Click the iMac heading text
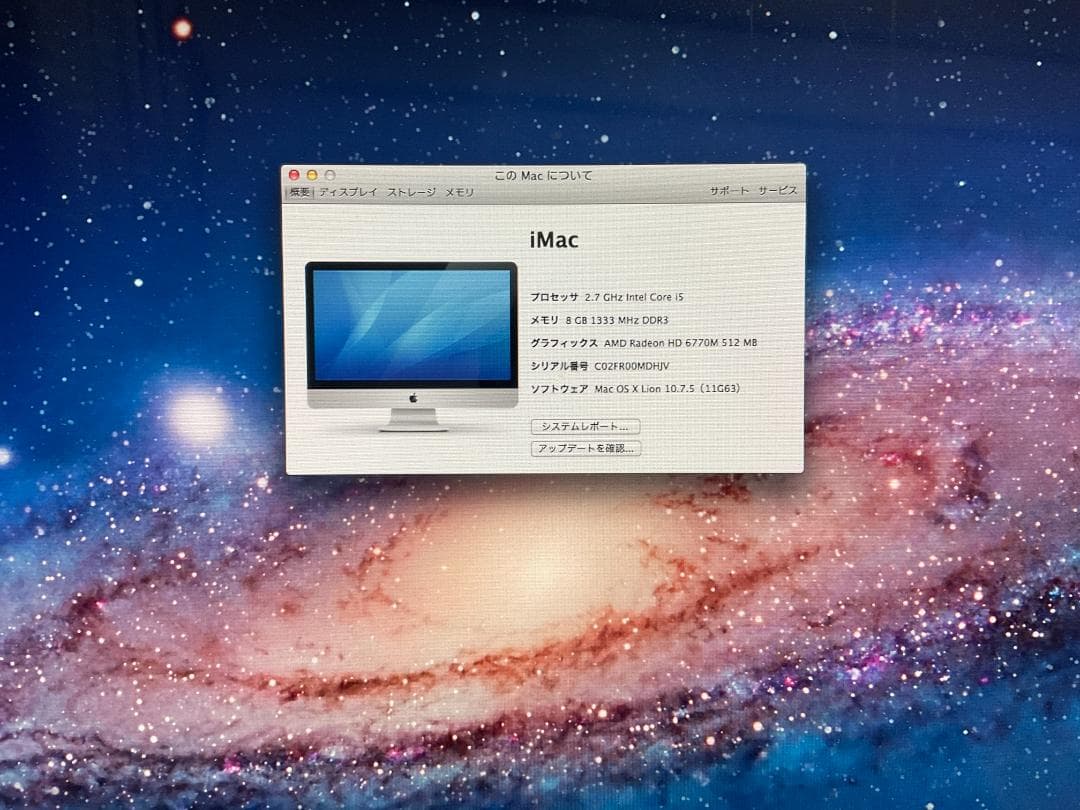1080x810 pixels. coord(554,240)
